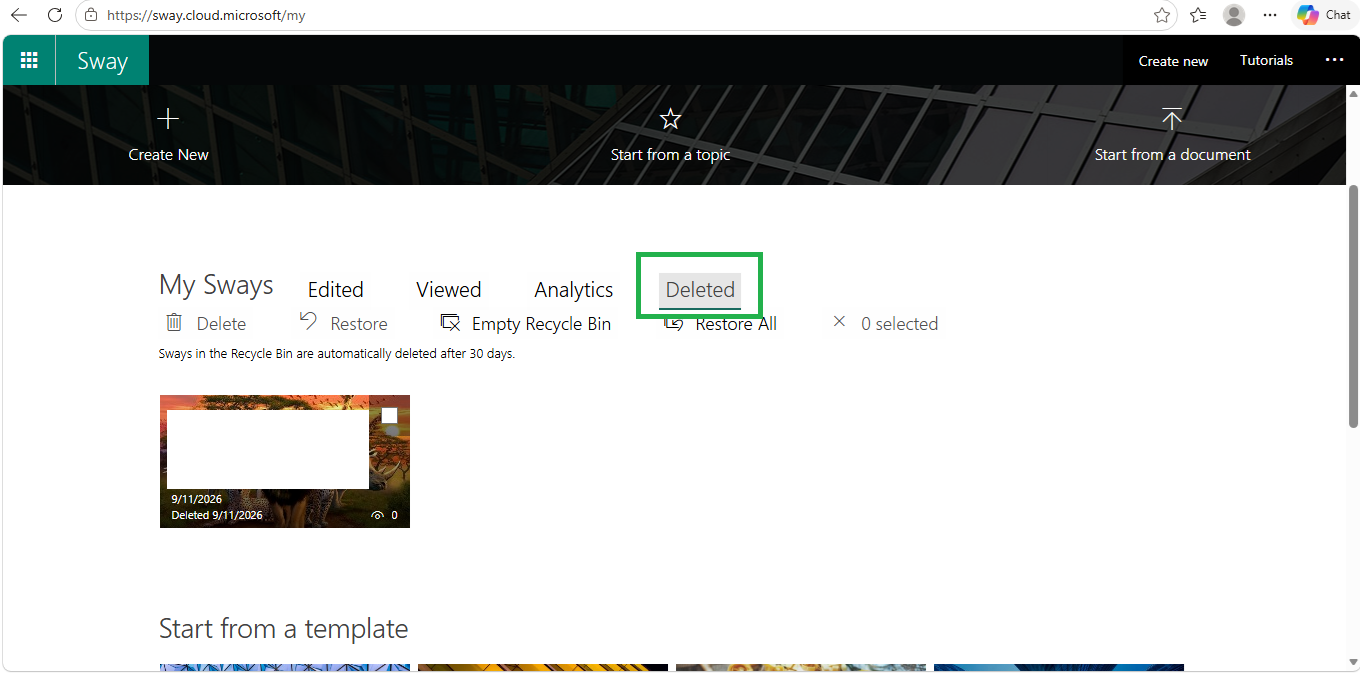Click the My Sways heading tab
Screen dimensions: 1360x674
216,285
